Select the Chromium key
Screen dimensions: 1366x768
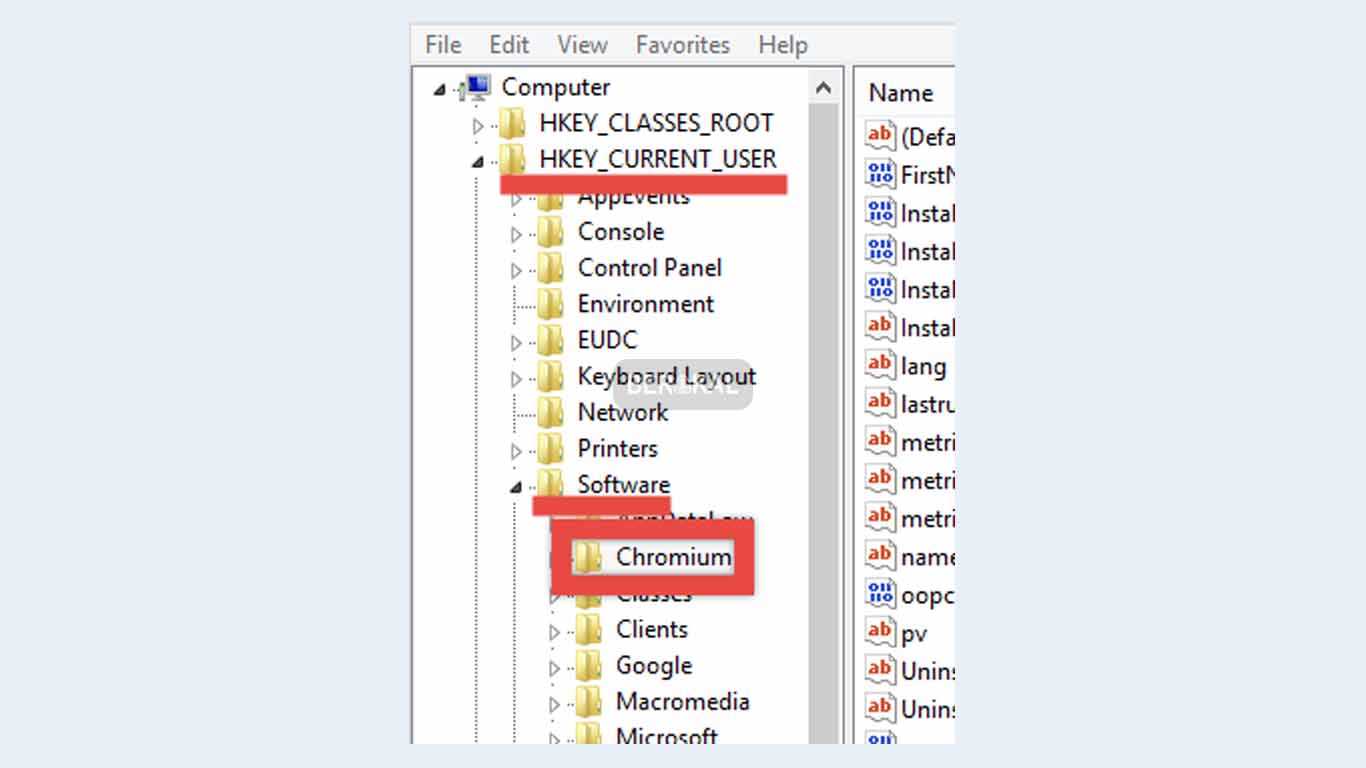point(673,557)
